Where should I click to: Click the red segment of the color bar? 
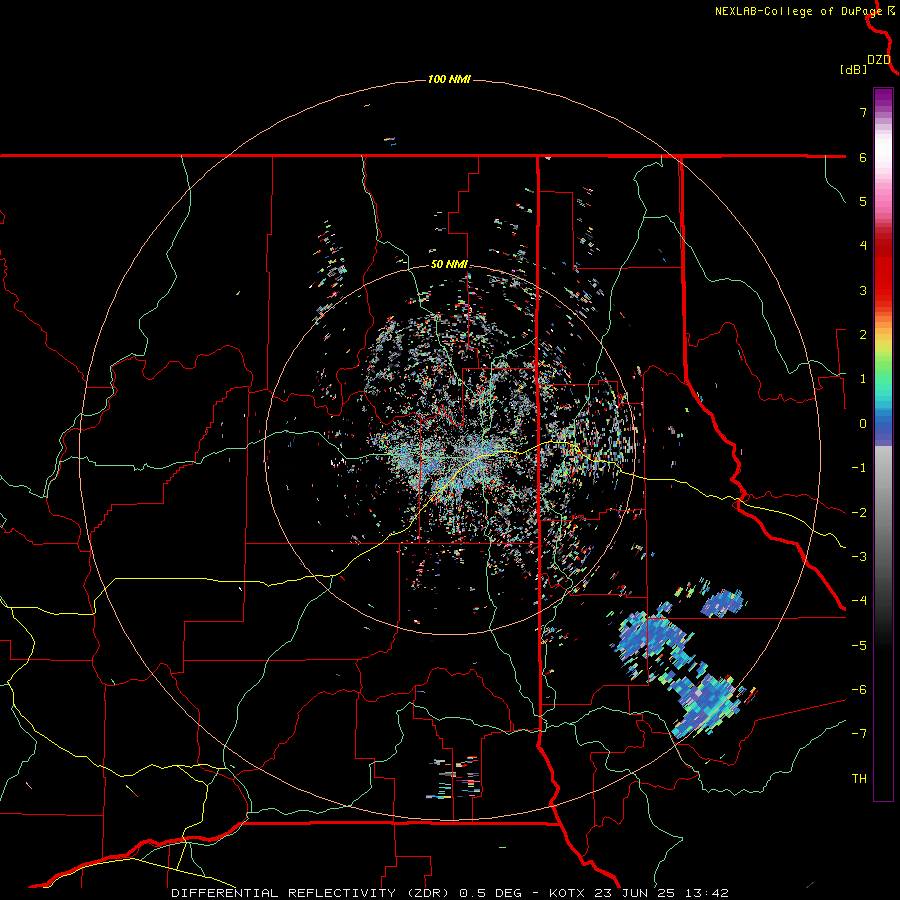(x=883, y=270)
